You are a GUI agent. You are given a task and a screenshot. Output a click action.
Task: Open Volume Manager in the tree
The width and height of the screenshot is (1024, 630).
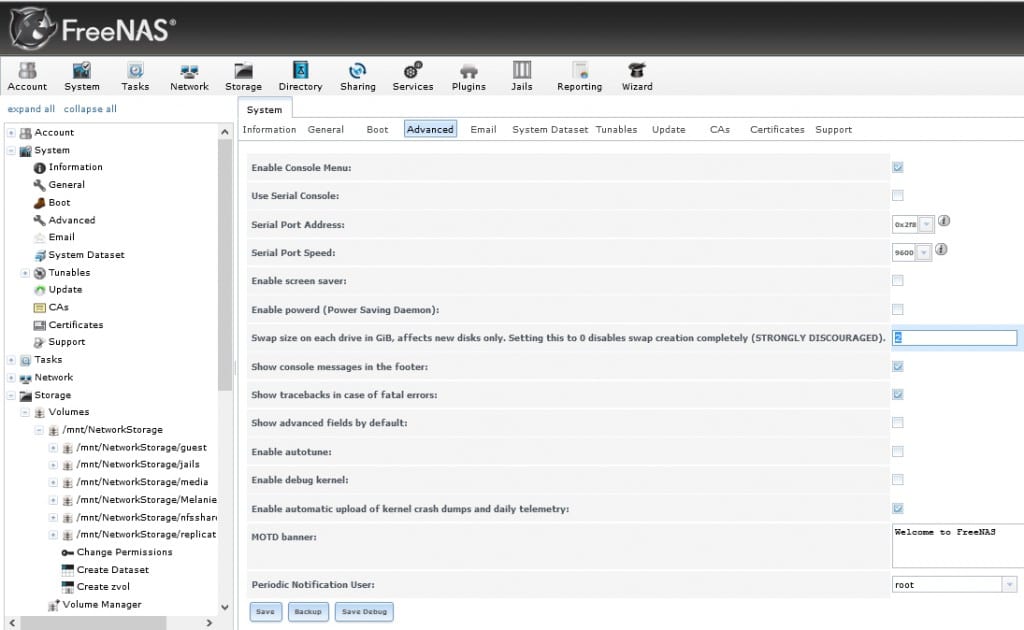[x=95, y=604]
